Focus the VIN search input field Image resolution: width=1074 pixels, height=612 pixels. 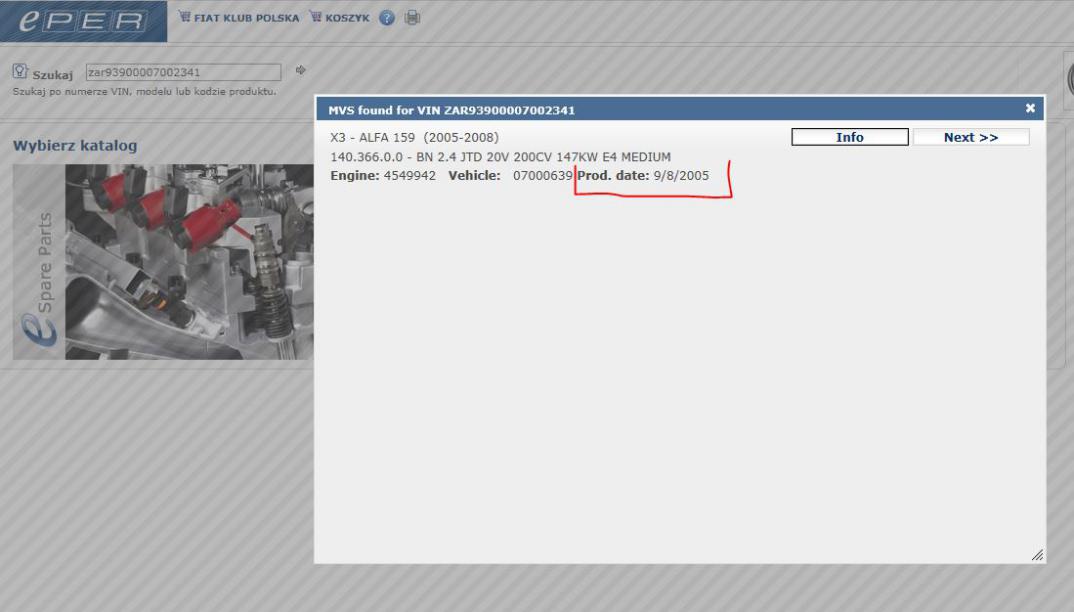[x=184, y=72]
